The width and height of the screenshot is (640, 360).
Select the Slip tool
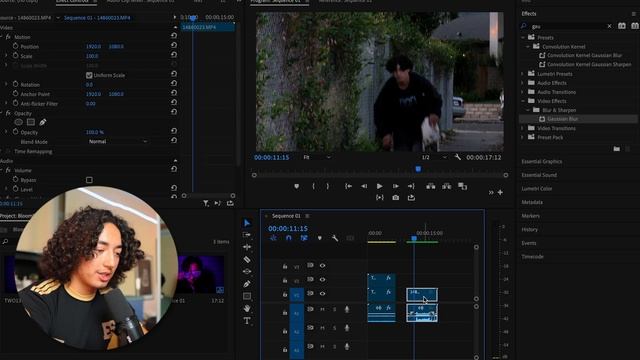(247, 271)
